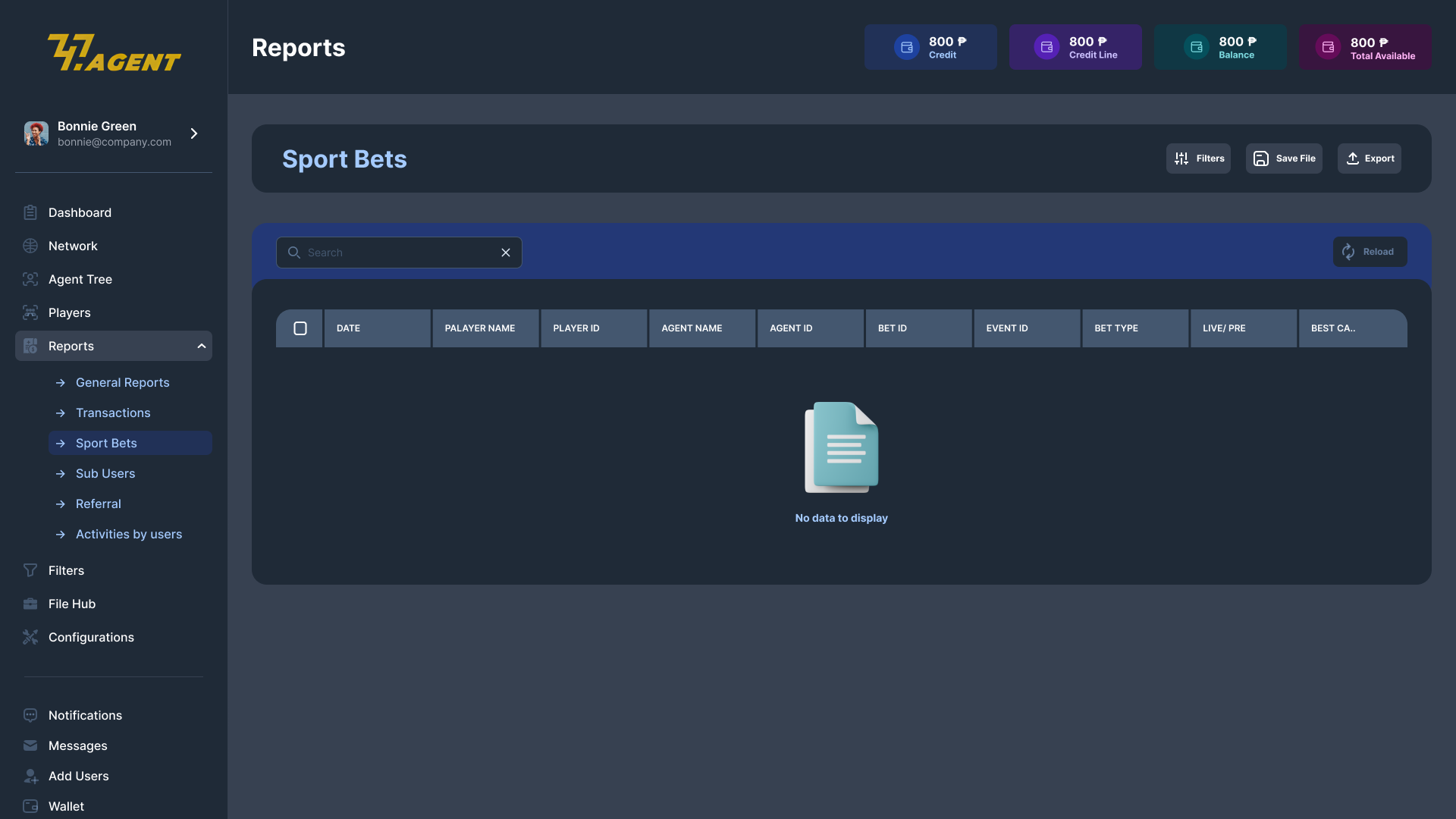Open the Network page
This screenshot has width=1456, height=819.
114,246
